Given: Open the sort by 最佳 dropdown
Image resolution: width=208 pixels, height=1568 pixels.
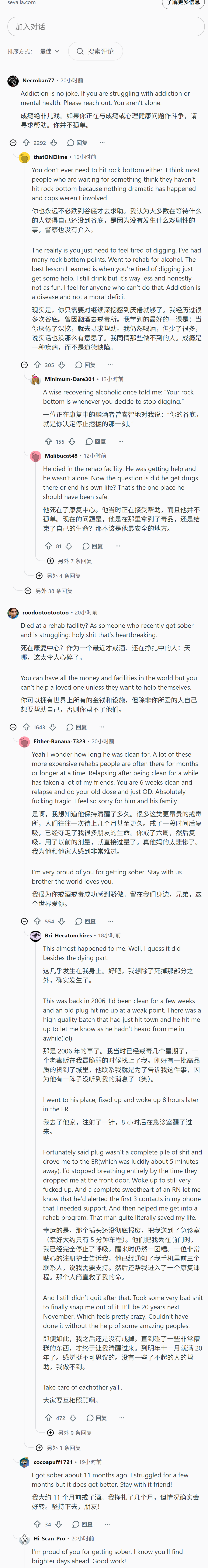Looking at the screenshot, I should point(50,51).
